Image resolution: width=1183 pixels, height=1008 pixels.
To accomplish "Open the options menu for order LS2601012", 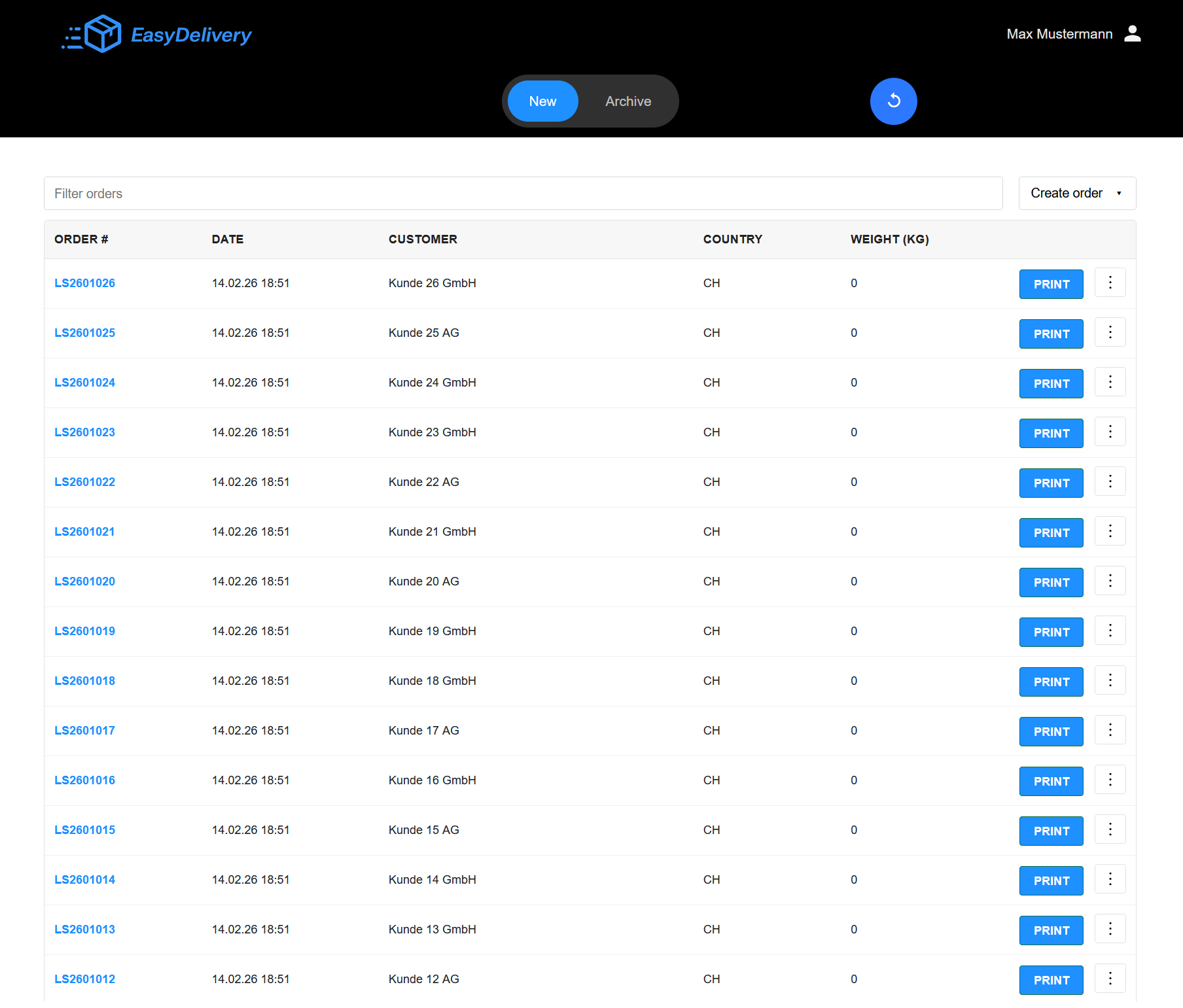I will point(1110,979).
